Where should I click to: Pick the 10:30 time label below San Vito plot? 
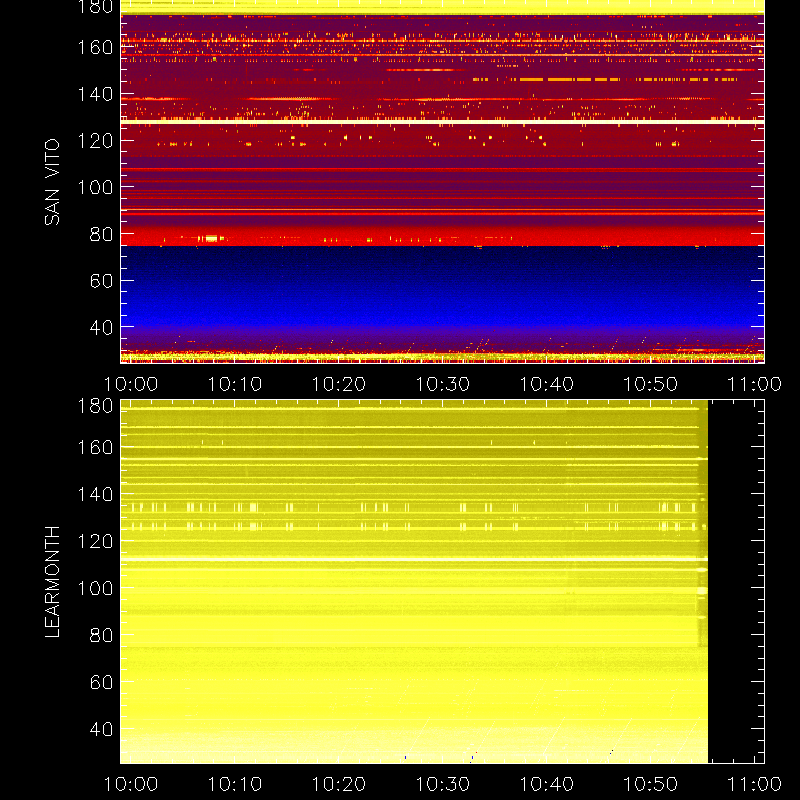443,384
